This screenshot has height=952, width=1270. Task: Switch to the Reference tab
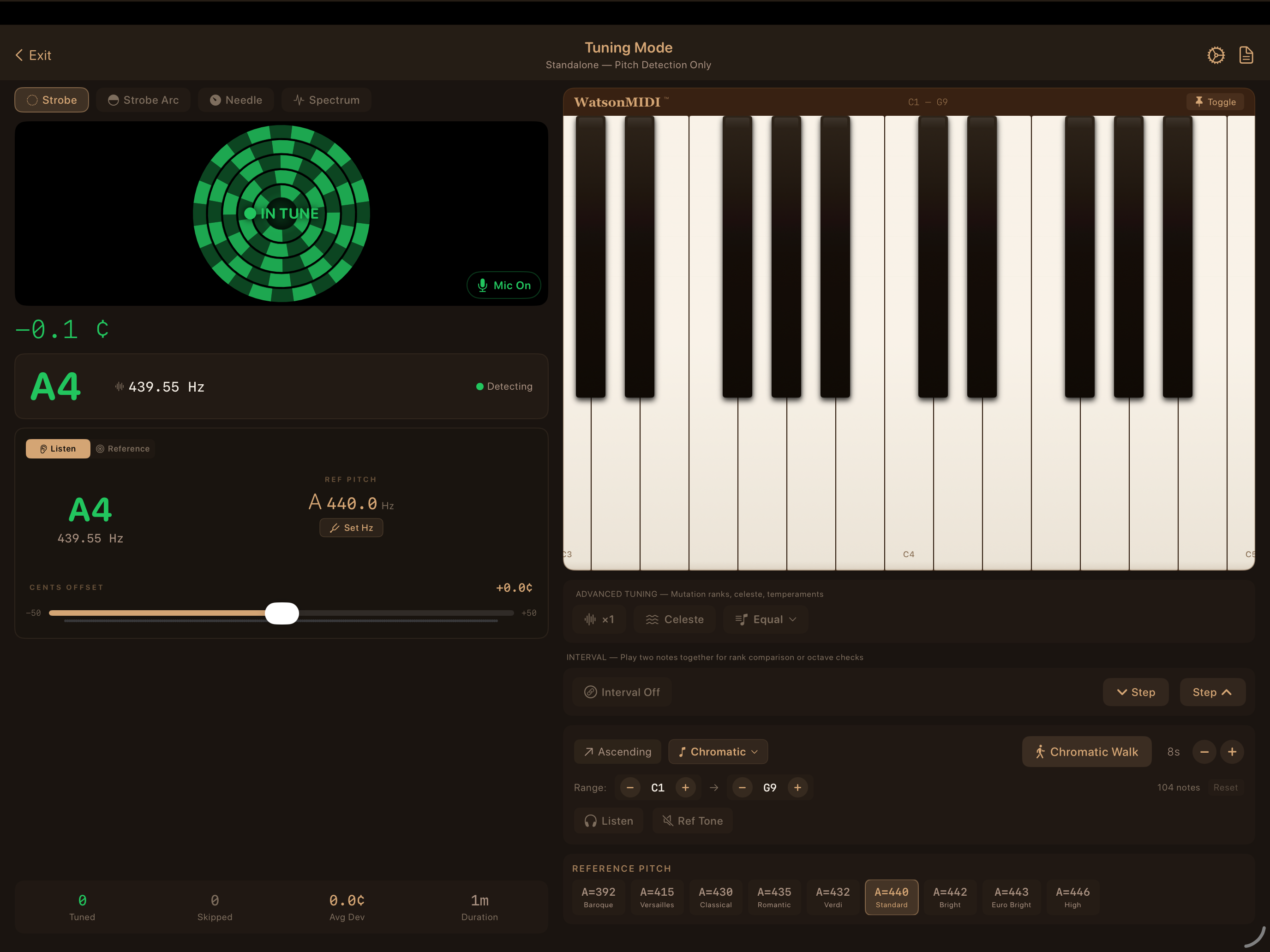tap(123, 448)
